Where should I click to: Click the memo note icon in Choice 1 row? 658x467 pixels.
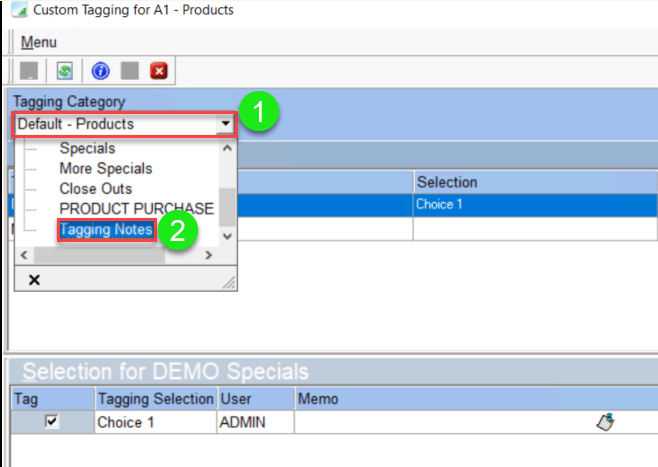pyautogui.click(x=604, y=422)
